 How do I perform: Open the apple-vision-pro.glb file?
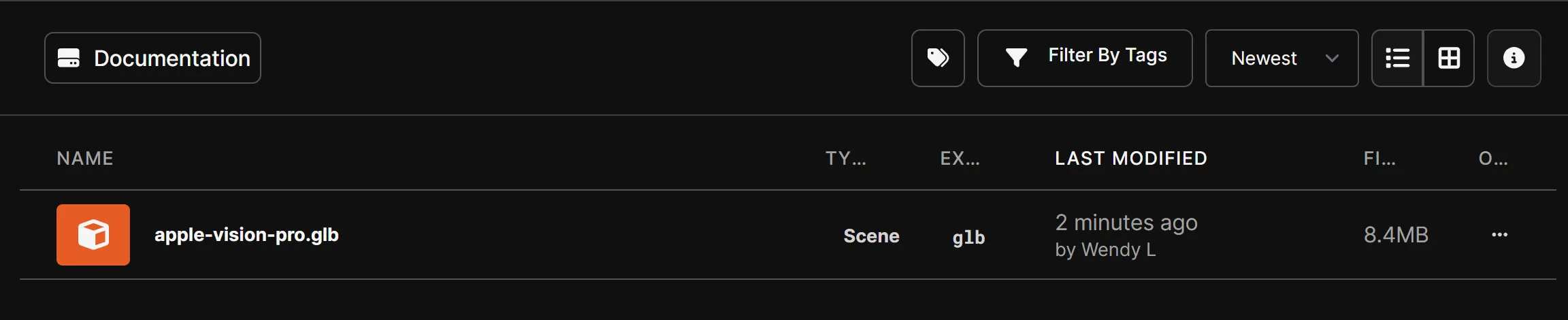pyautogui.click(x=246, y=235)
